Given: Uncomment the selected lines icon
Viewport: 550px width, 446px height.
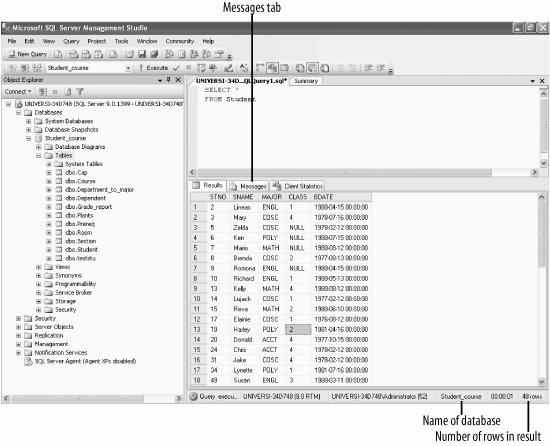Looking at the screenshot, I should tap(353, 68).
